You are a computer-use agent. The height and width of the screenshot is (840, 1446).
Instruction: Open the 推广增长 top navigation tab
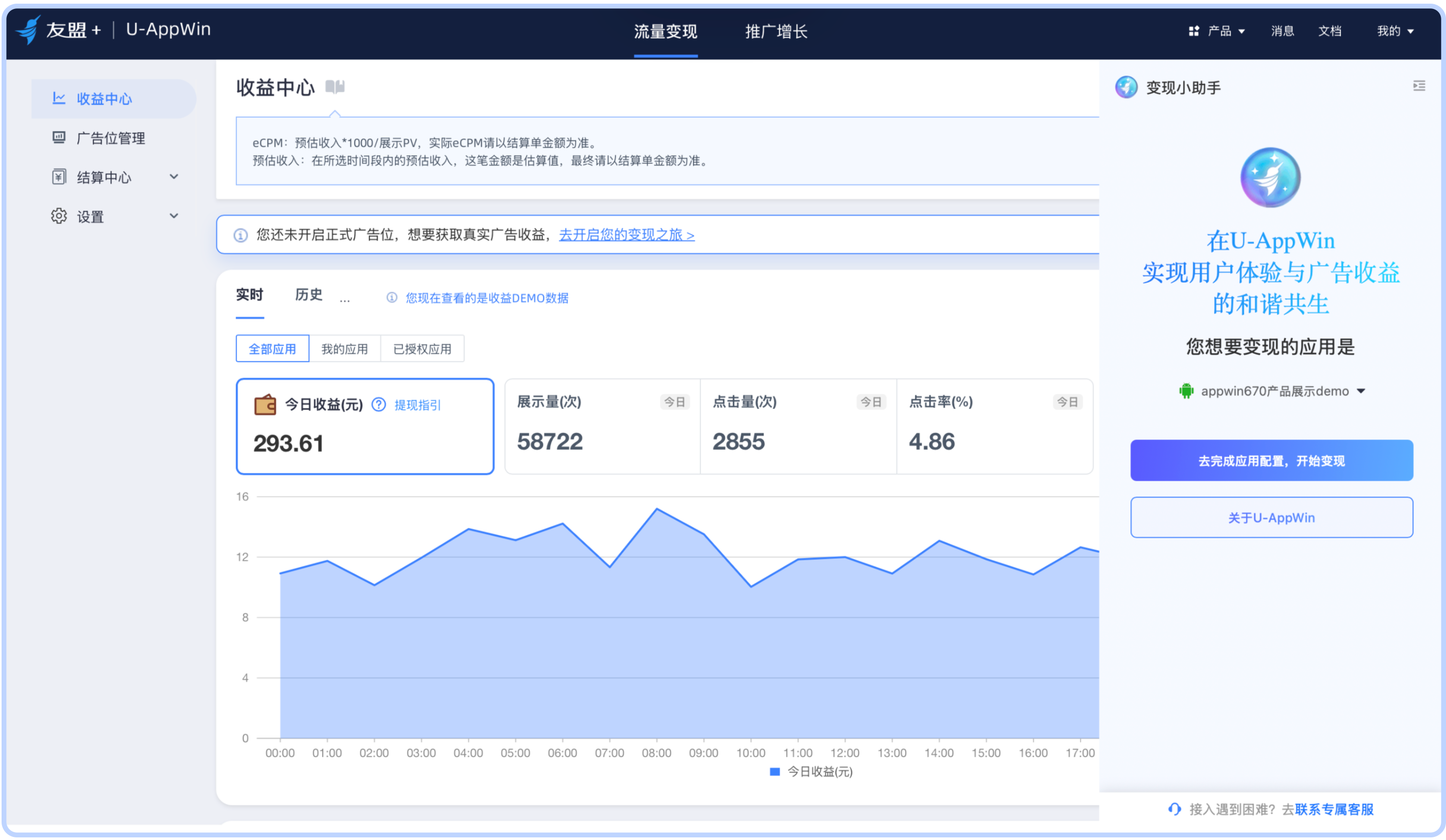click(x=776, y=31)
